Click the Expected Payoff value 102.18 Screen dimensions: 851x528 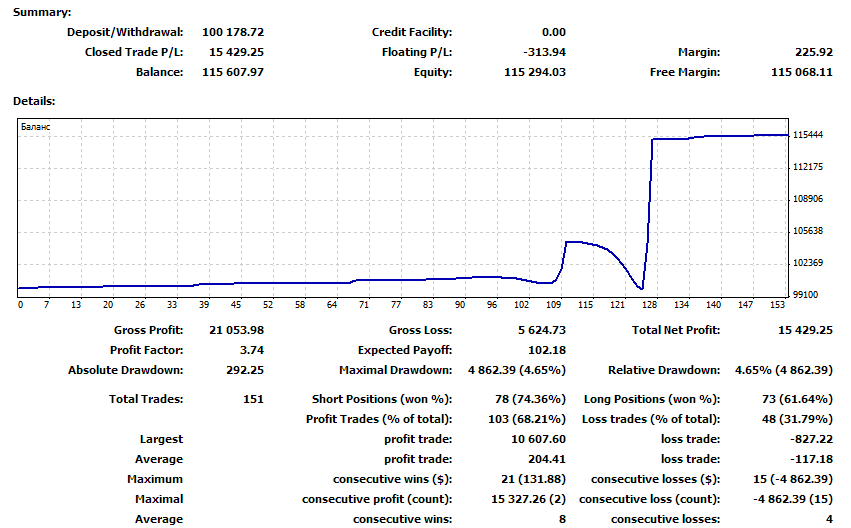(x=547, y=350)
